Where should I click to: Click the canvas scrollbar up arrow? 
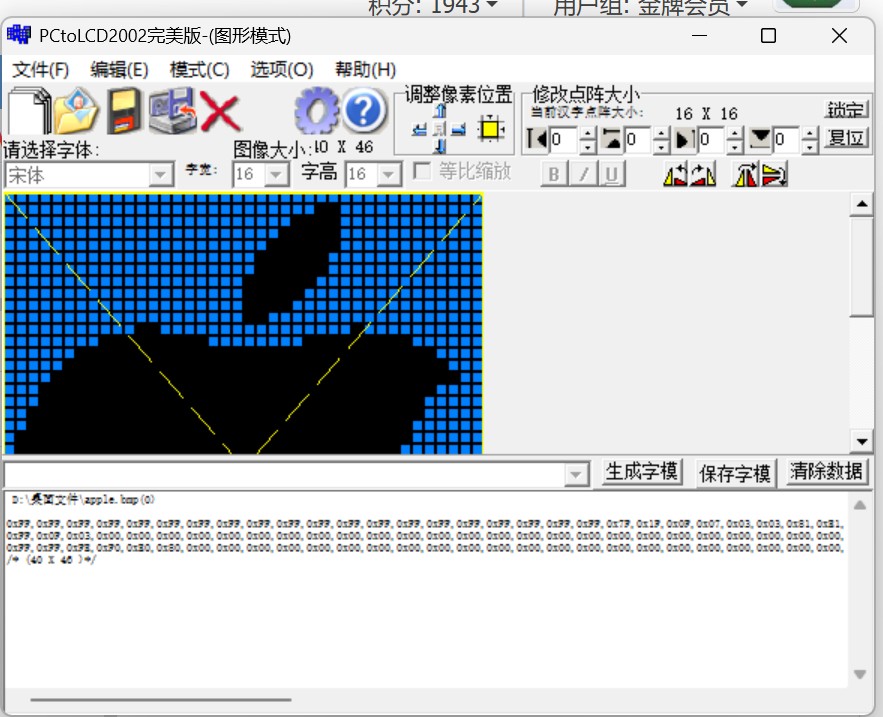click(862, 204)
